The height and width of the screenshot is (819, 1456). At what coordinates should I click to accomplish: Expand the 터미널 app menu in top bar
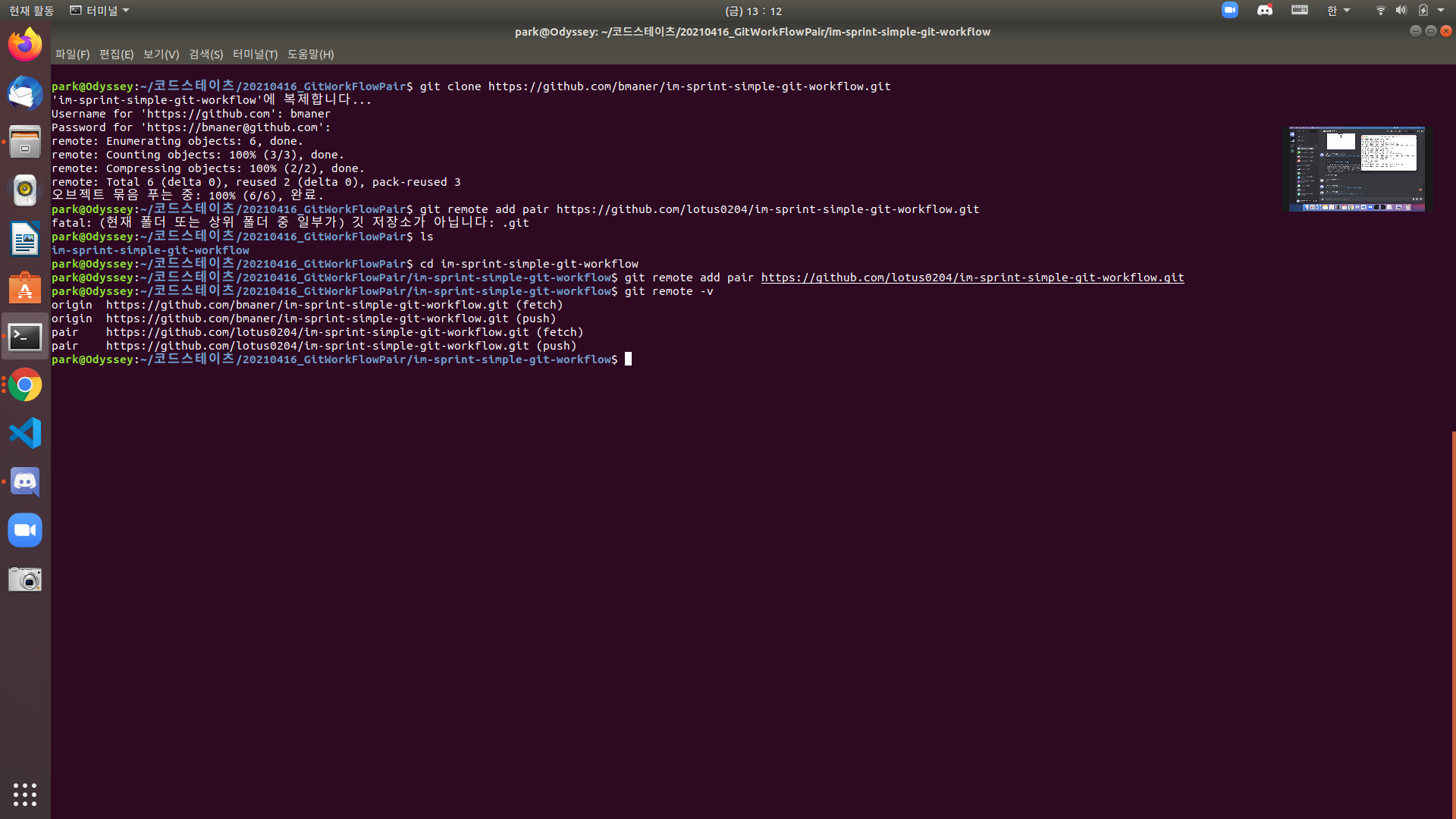point(99,11)
